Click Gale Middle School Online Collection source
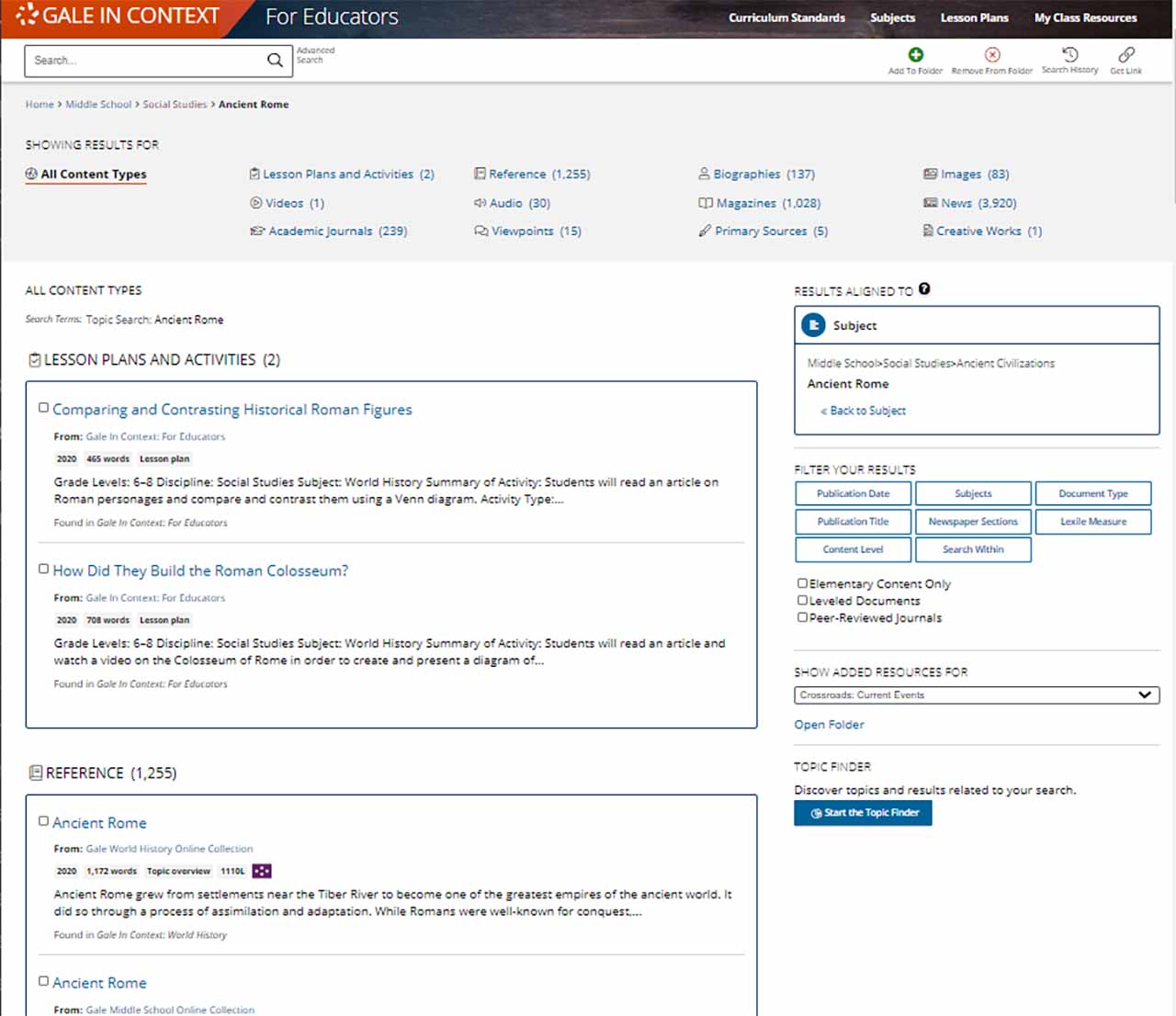 [170, 1010]
